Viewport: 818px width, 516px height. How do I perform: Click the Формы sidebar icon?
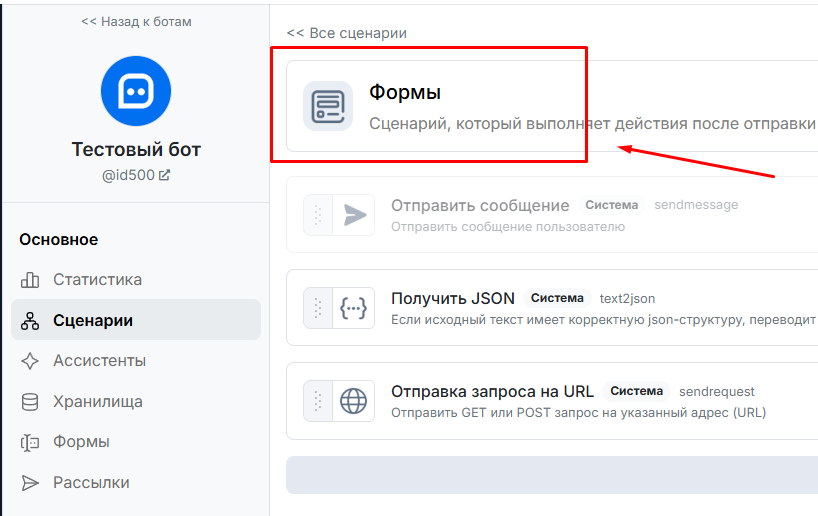point(30,442)
